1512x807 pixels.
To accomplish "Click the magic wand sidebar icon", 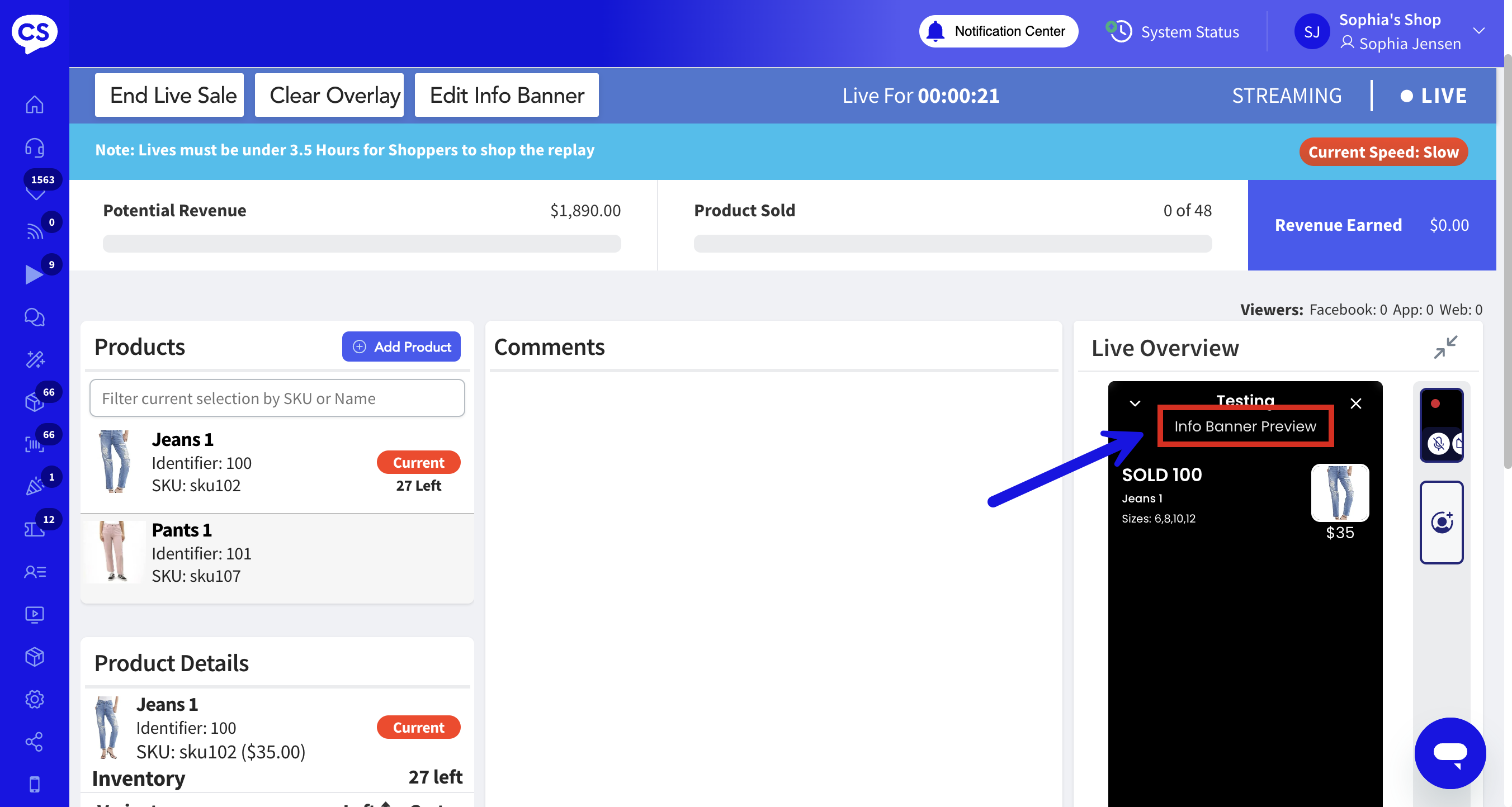I will [x=35, y=359].
